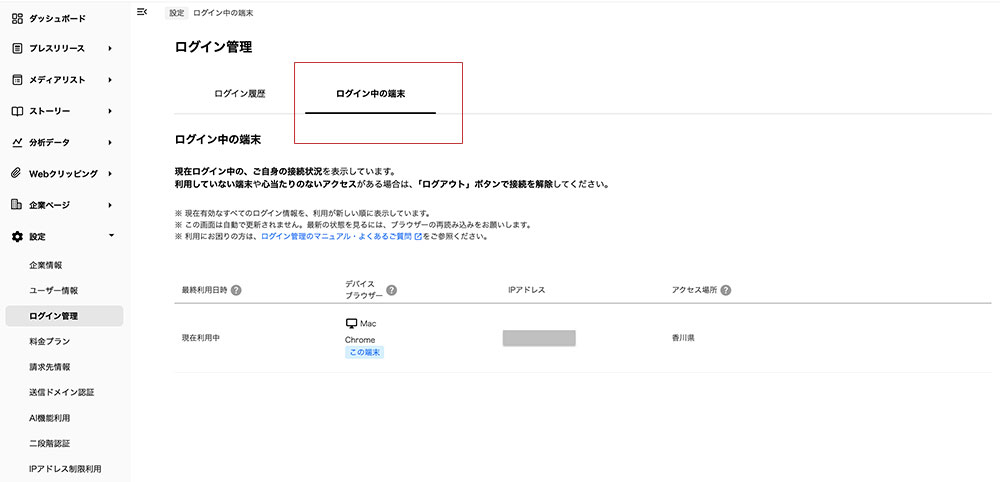
Task: Expand the メディアリスト submenu arrow
Action: 110,80
